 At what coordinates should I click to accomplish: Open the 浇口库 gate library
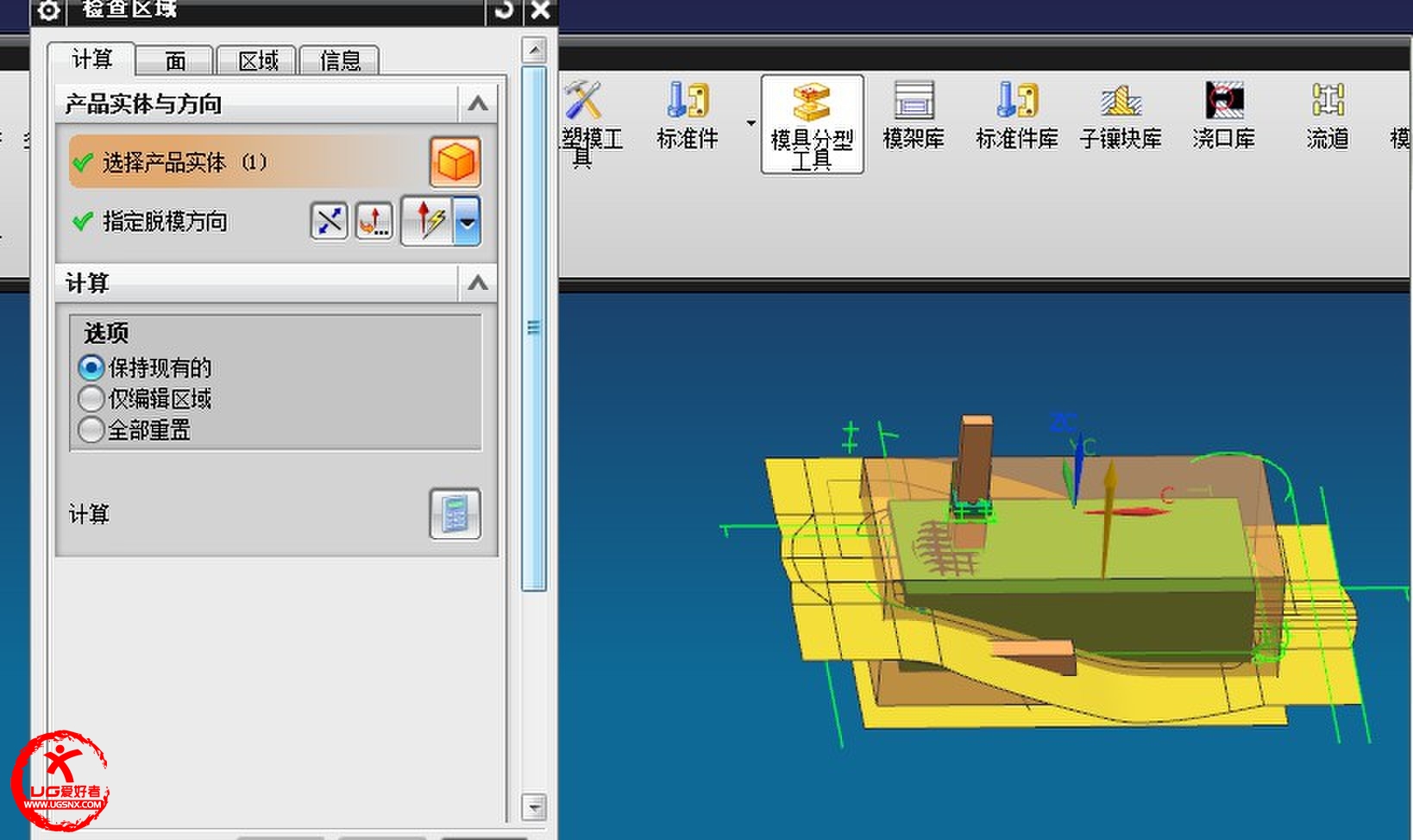(x=1224, y=116)
